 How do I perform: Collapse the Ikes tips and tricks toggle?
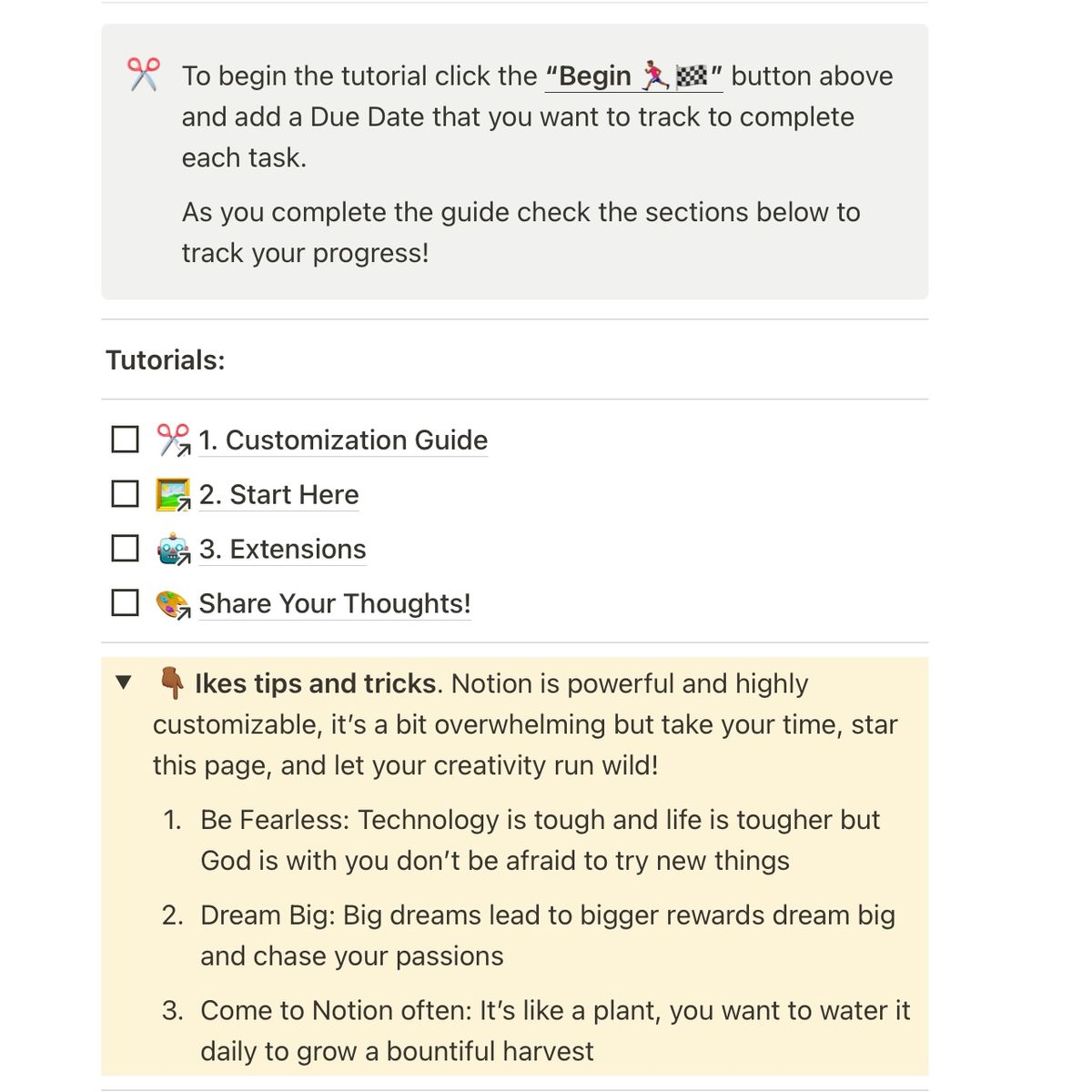pos(125,682)
